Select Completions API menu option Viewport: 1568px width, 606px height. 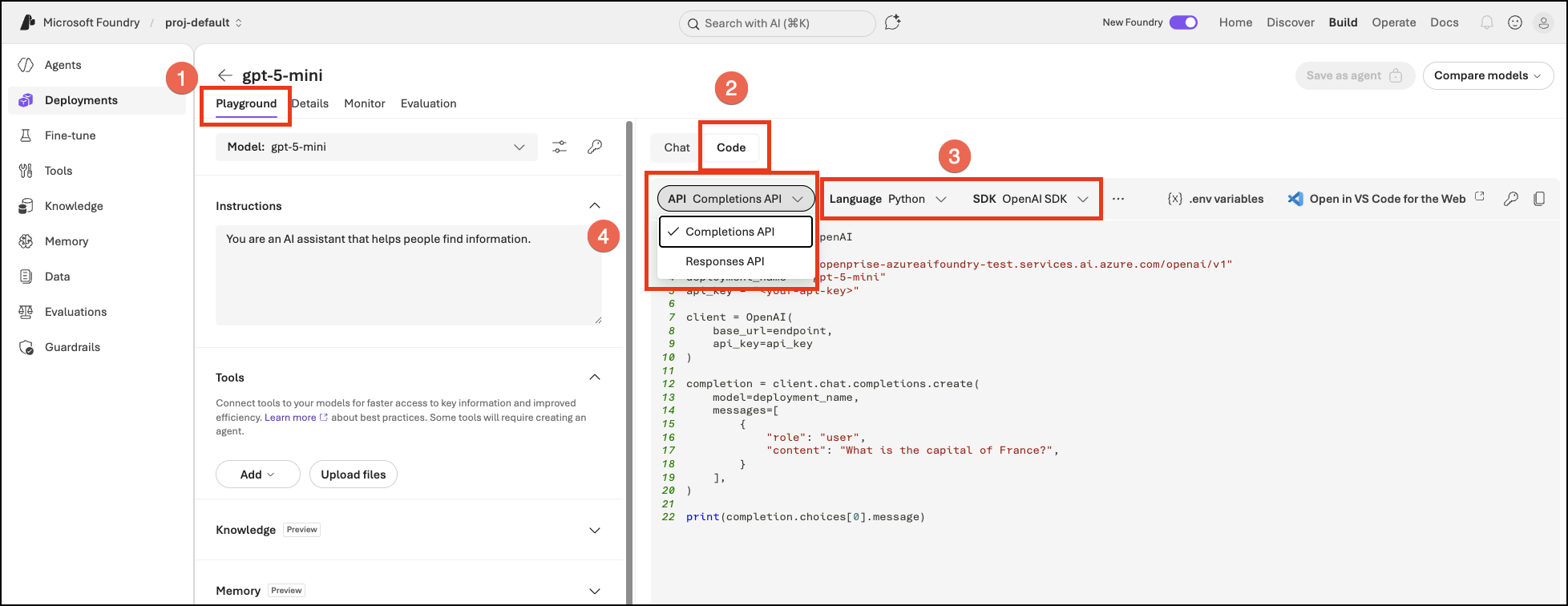[x=736, y=232]
